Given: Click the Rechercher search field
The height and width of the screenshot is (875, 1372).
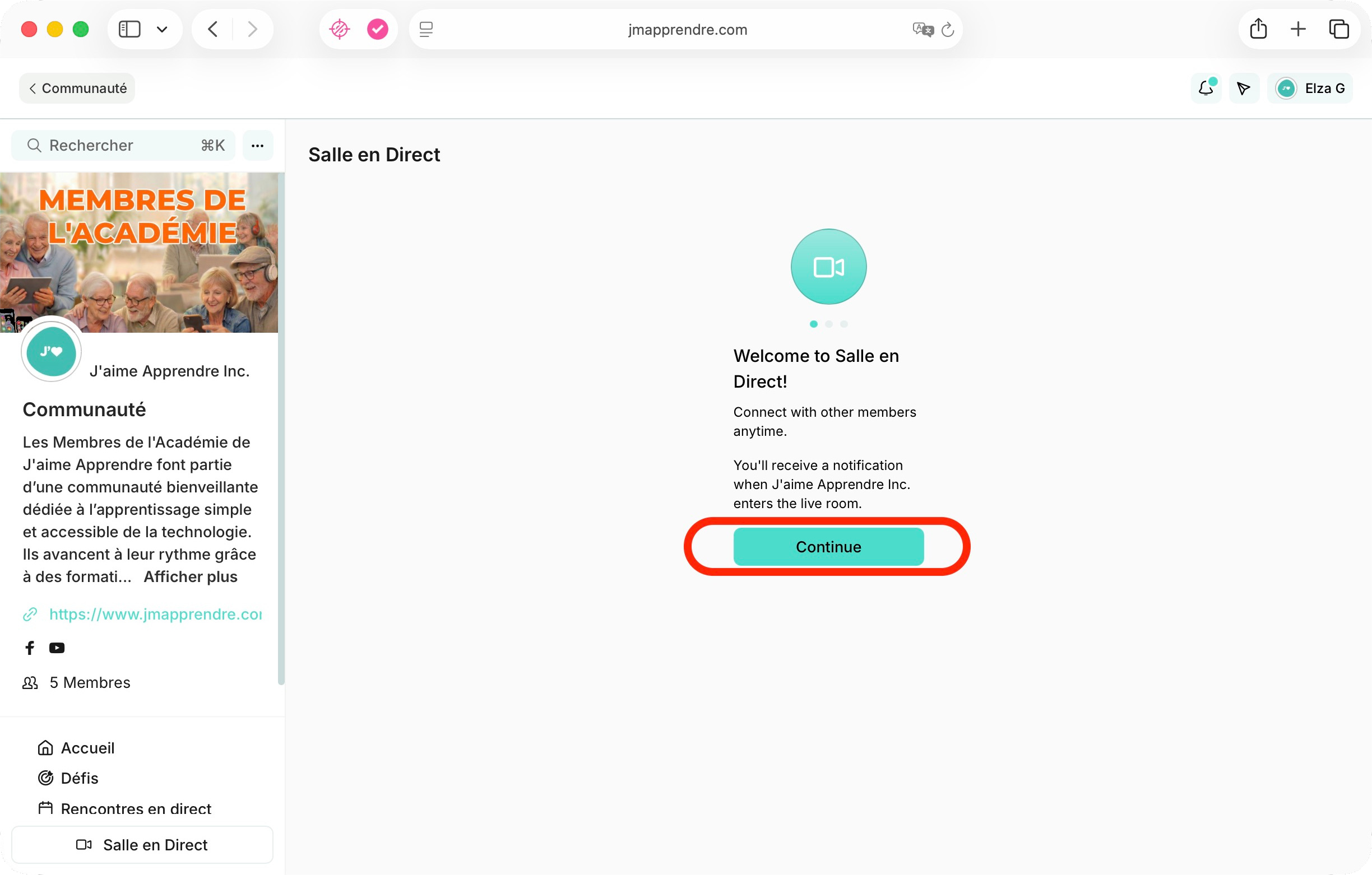Looking at the screenshot, I should [123, 146].
